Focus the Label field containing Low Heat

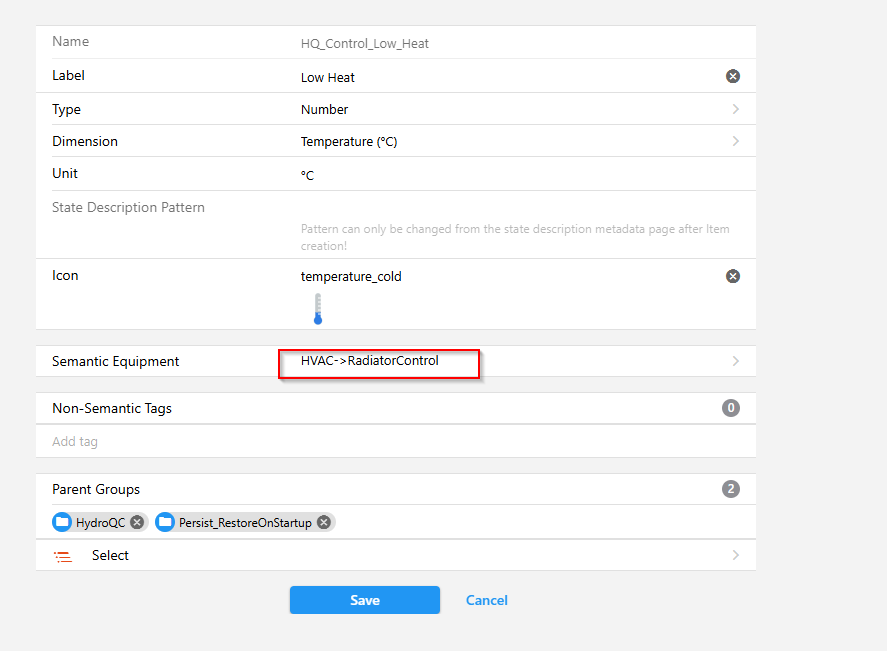500,77
